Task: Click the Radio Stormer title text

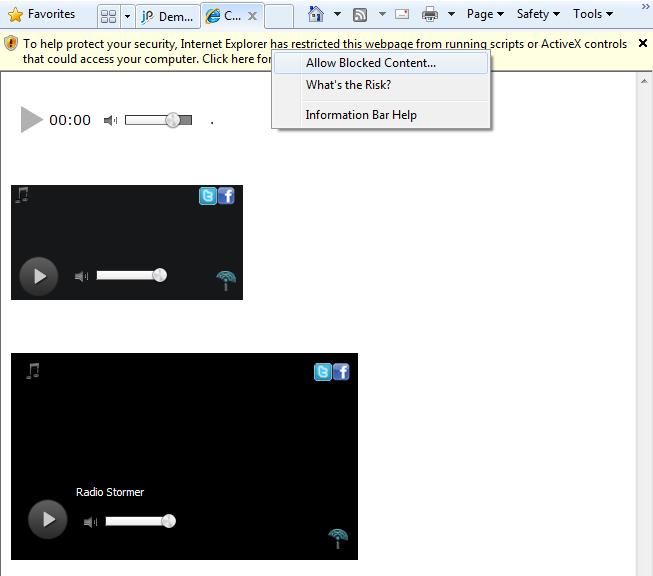Action: tap(110, 492)
